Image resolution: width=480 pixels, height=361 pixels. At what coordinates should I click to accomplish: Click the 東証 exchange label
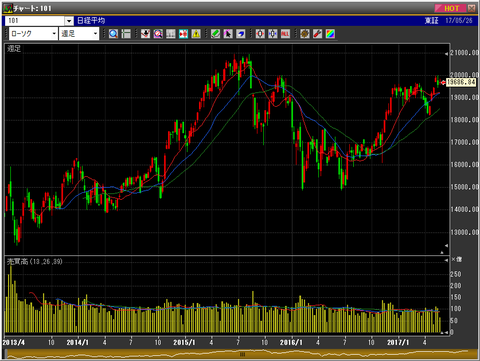coord(431,21)
